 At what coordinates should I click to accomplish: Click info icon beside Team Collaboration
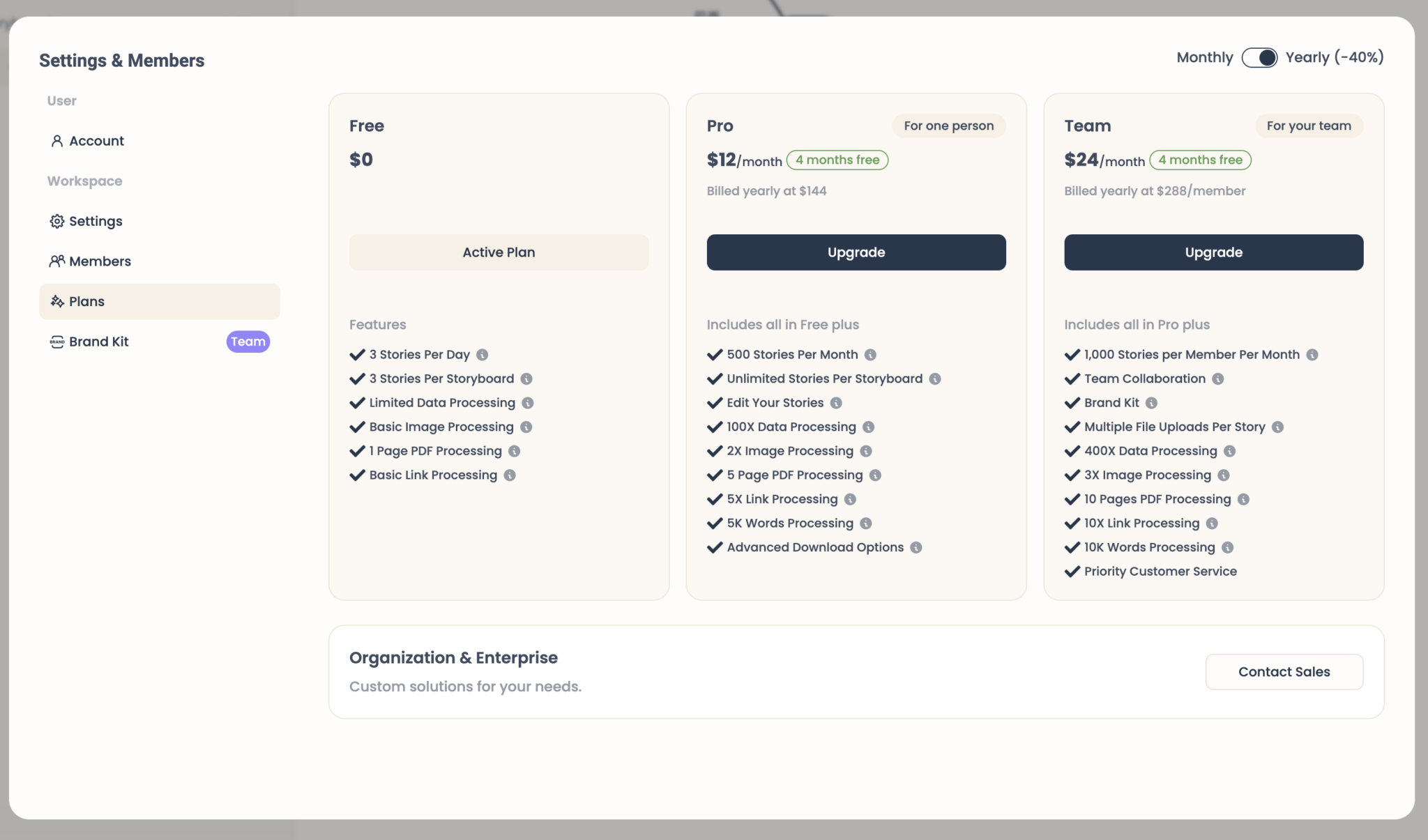coord(1217,379)
